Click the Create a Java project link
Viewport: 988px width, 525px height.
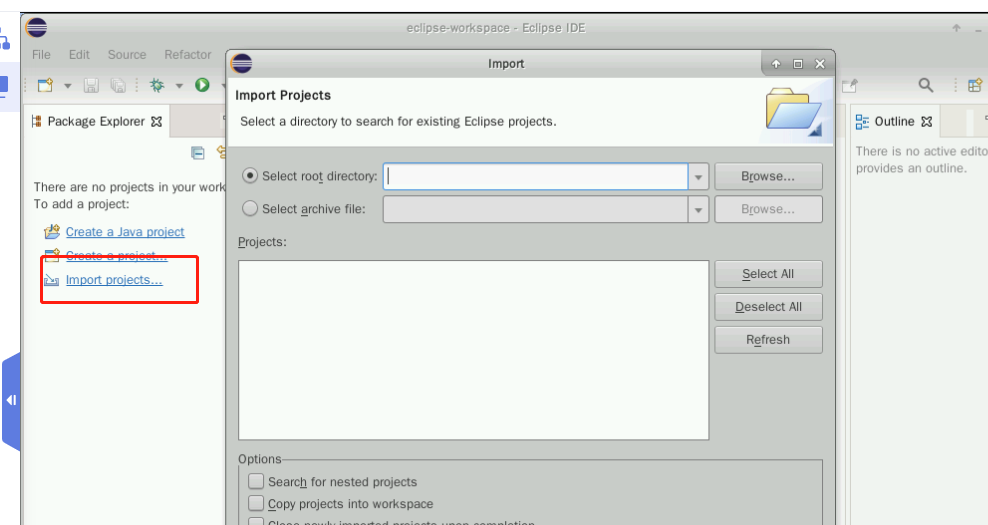125,232
